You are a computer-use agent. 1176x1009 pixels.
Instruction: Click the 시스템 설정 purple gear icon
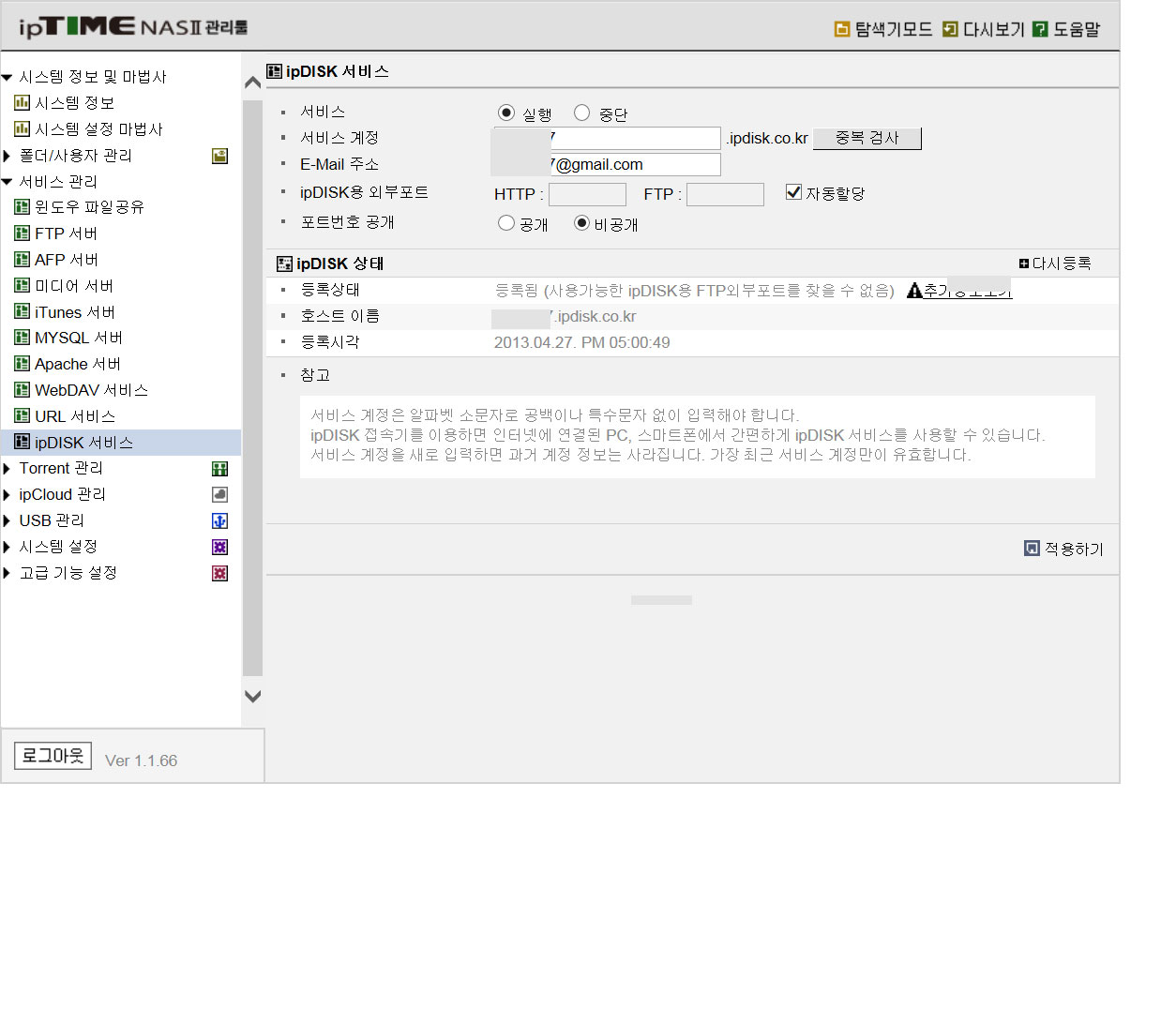(219, 548)
